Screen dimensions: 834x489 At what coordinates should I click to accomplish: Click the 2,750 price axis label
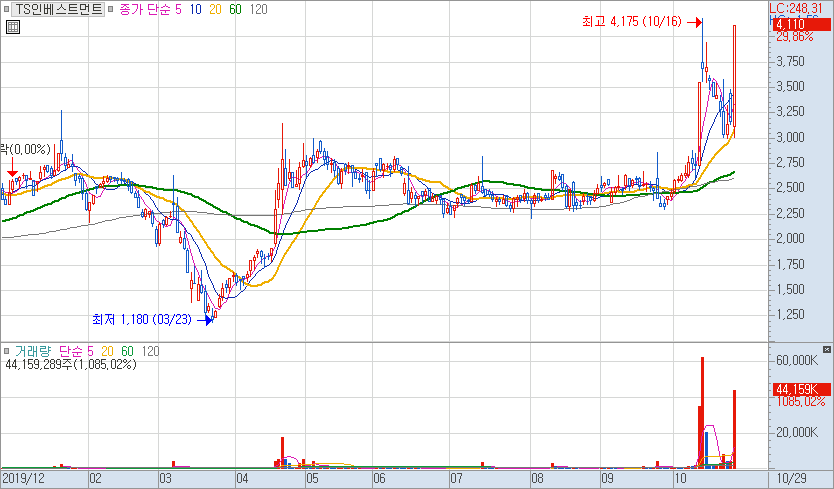tap(790, 162)
